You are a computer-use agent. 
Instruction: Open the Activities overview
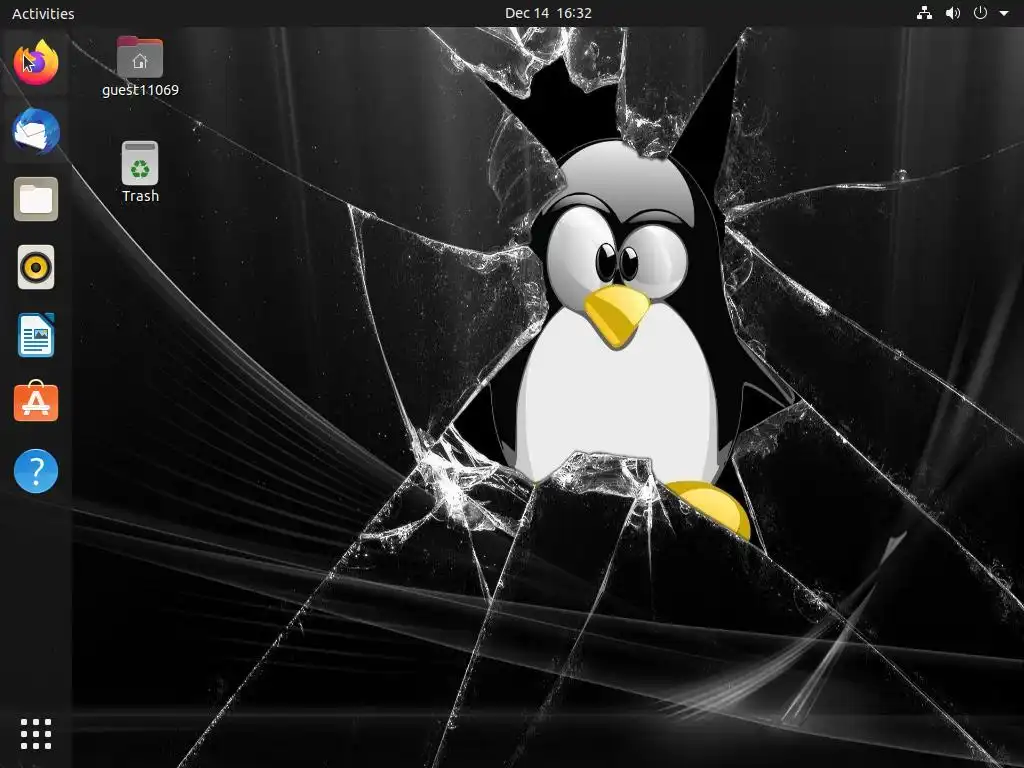pyautogui.click(x=43, y=13)
